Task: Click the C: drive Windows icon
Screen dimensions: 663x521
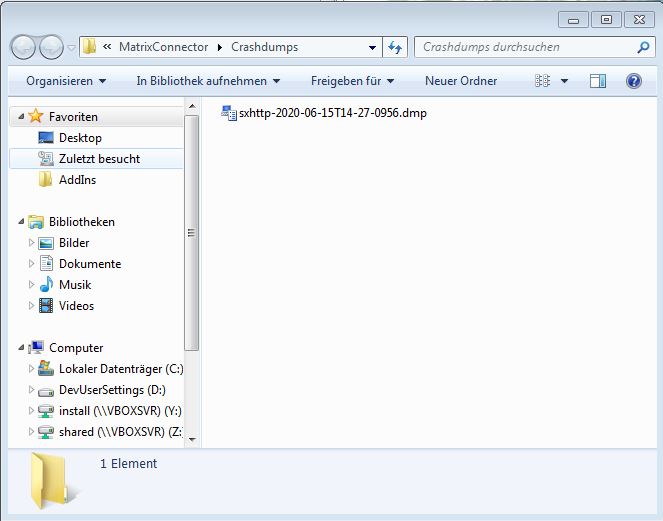Action: tap(46, 368)
